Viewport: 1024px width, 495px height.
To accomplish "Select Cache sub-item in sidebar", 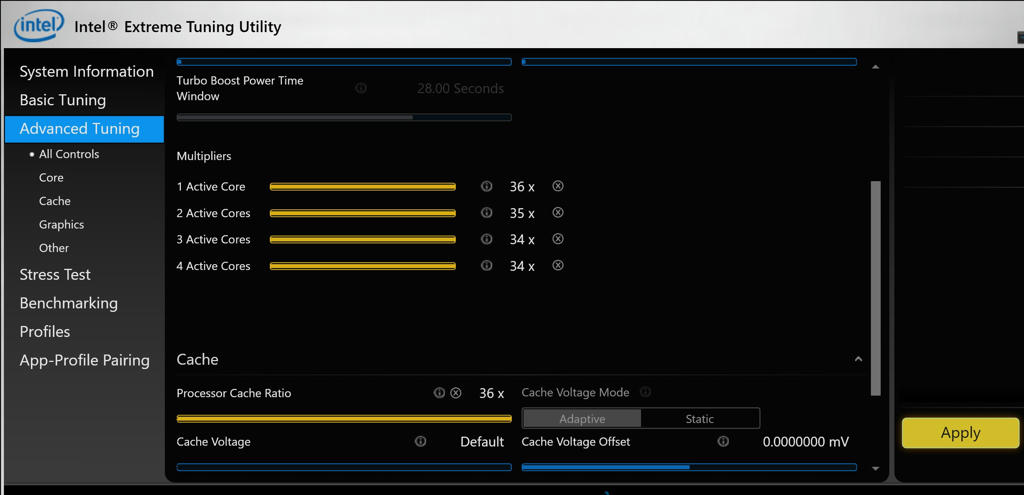I will pyautogui.click(x=55, y=201).
